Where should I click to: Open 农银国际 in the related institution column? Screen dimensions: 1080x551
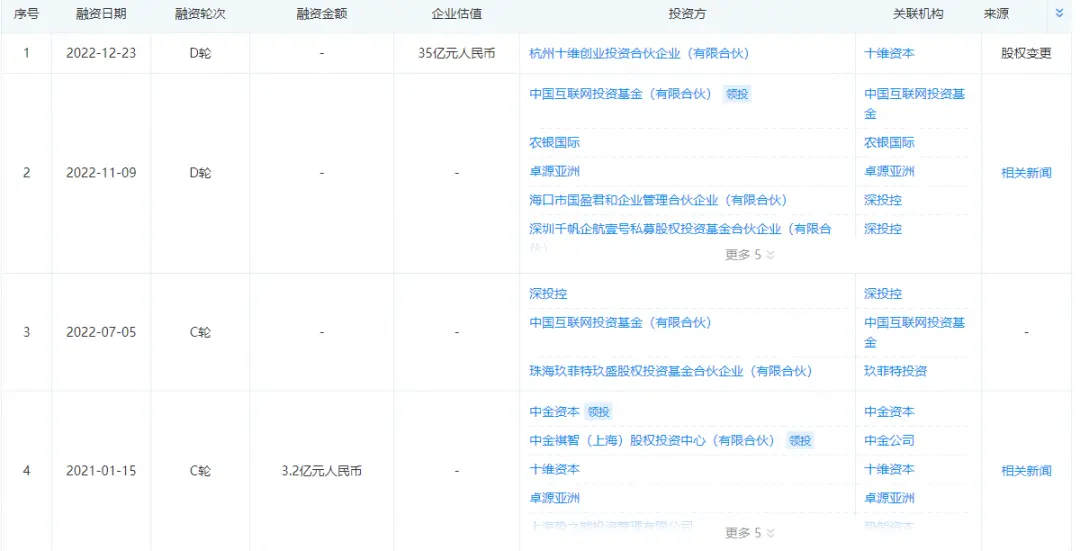889,143
